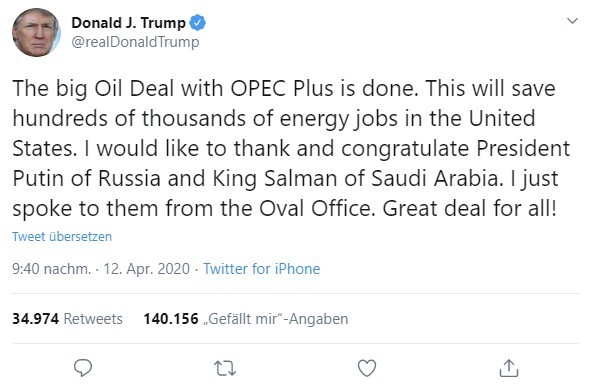Screen dimensions: 591x390
Task: Open the share tweet icon
Action: point(509,368)
